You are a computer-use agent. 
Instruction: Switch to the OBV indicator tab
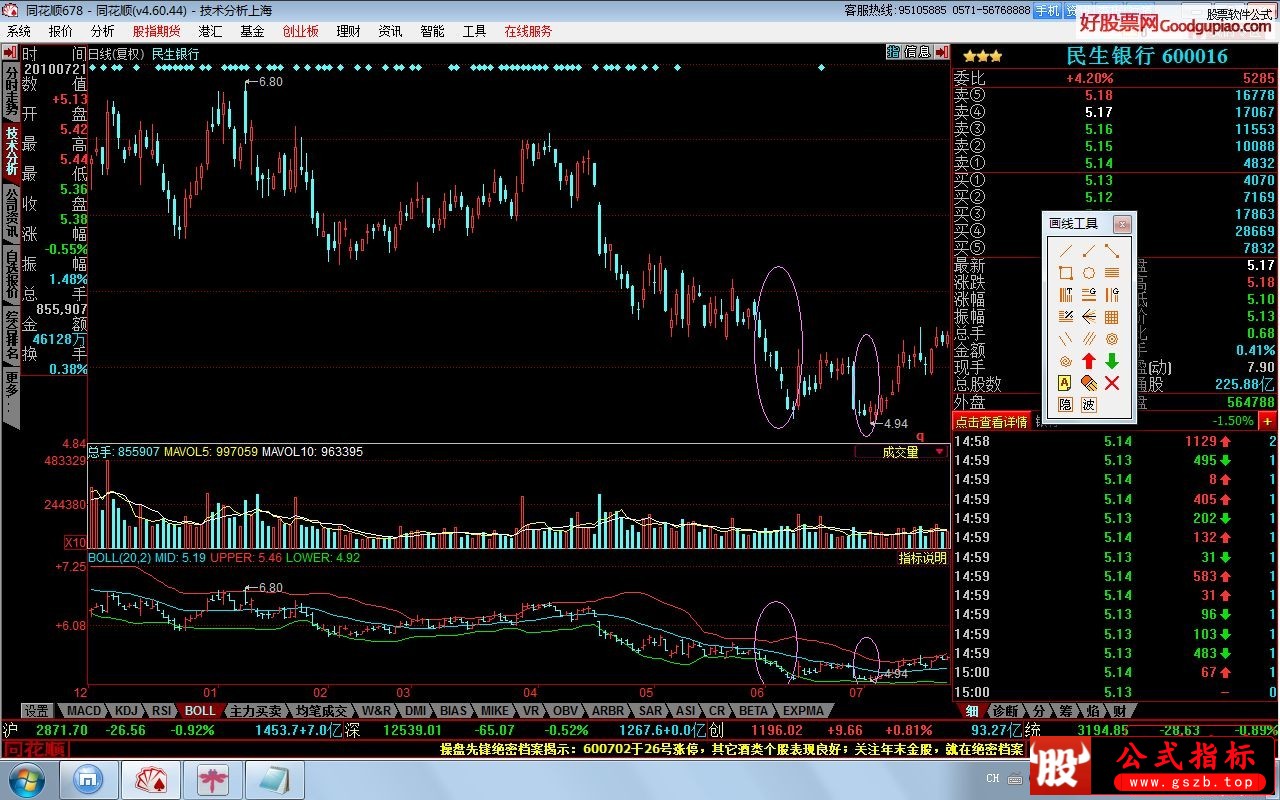(x=565, y=710)
